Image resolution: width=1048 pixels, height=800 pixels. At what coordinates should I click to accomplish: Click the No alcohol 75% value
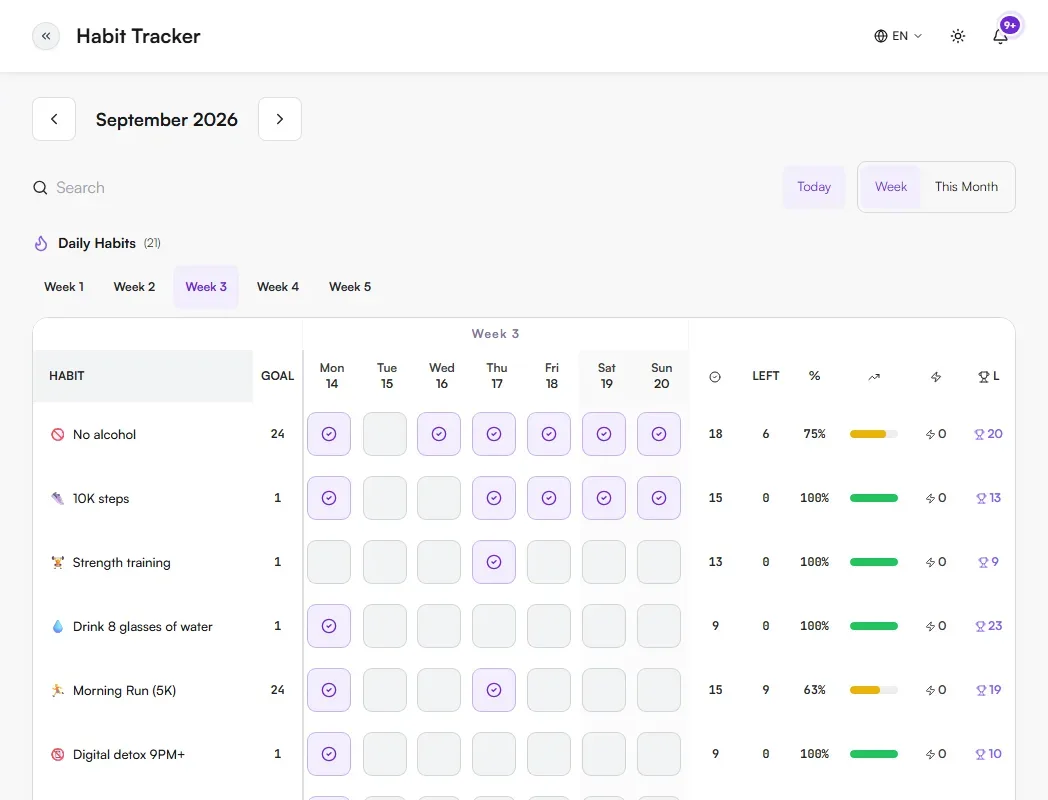tap(814, 434)
